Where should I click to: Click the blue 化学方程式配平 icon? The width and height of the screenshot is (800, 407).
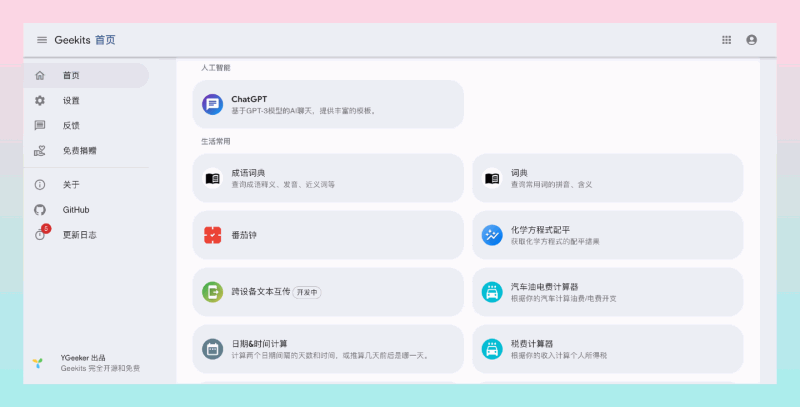coord(492,235)
